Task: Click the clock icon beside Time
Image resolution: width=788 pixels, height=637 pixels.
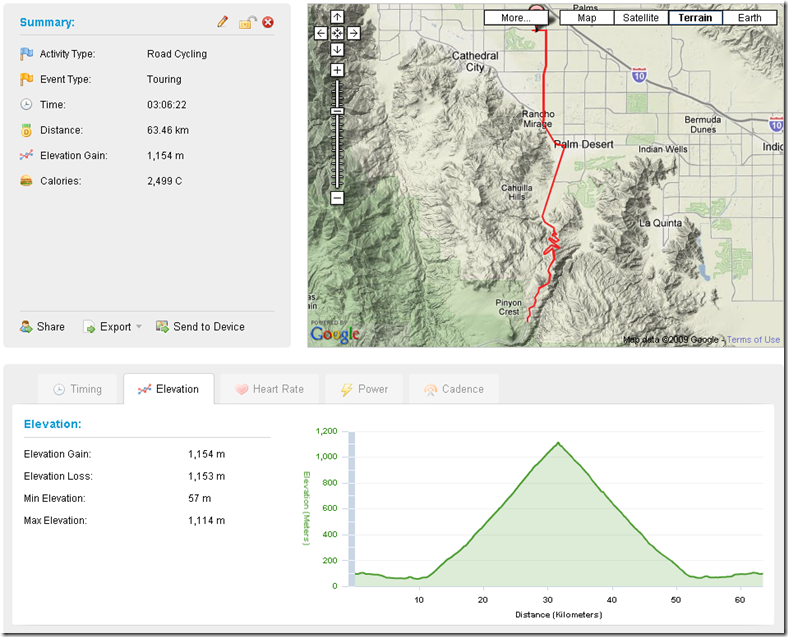Action: tap(26, 104)
